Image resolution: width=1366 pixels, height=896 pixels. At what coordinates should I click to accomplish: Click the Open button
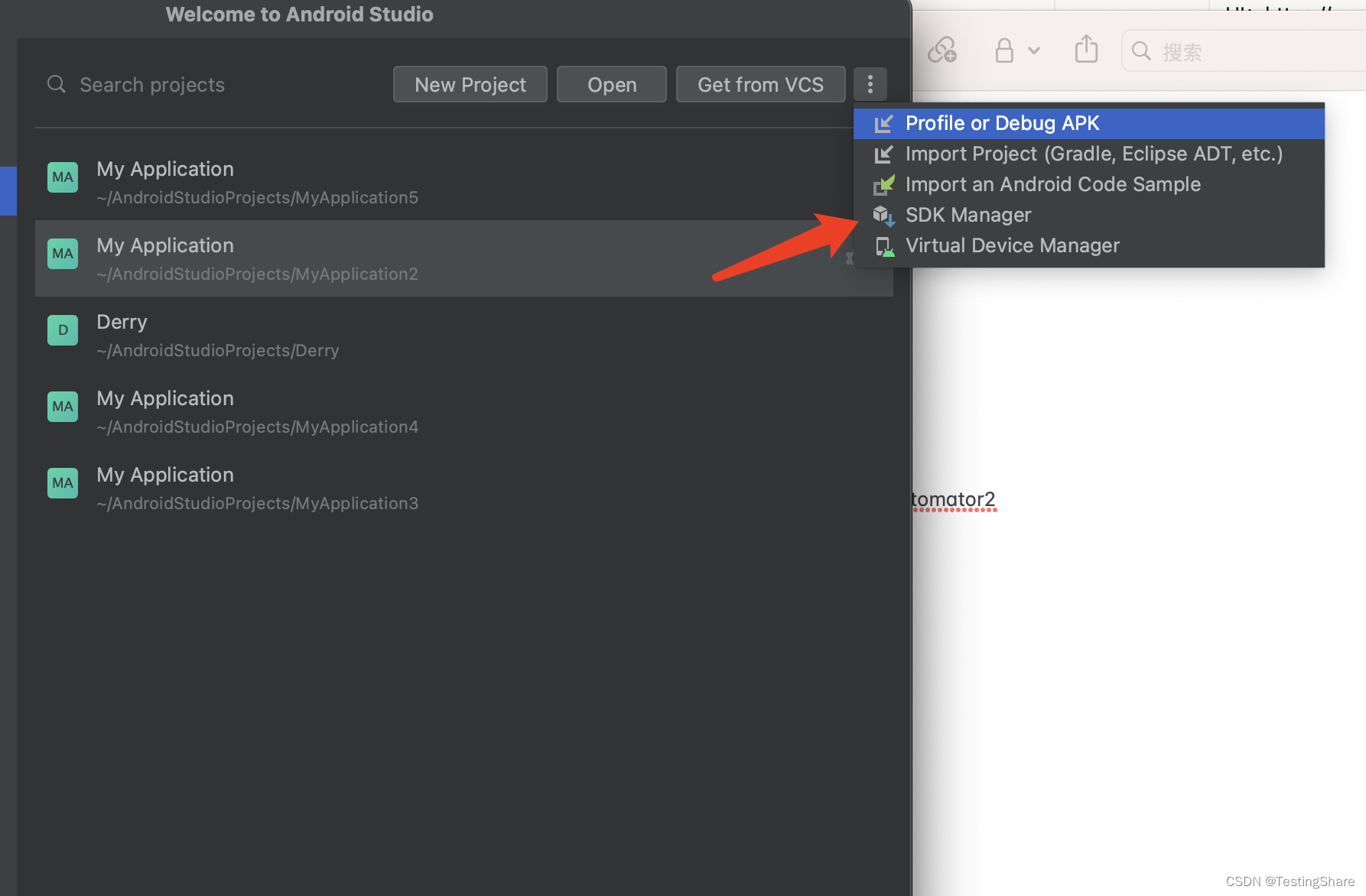pyautogui.click(x=612, y=84)
